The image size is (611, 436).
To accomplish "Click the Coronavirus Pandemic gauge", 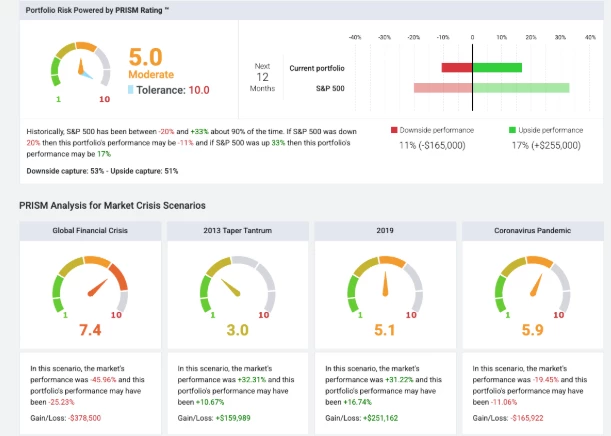I will (532, 284).
